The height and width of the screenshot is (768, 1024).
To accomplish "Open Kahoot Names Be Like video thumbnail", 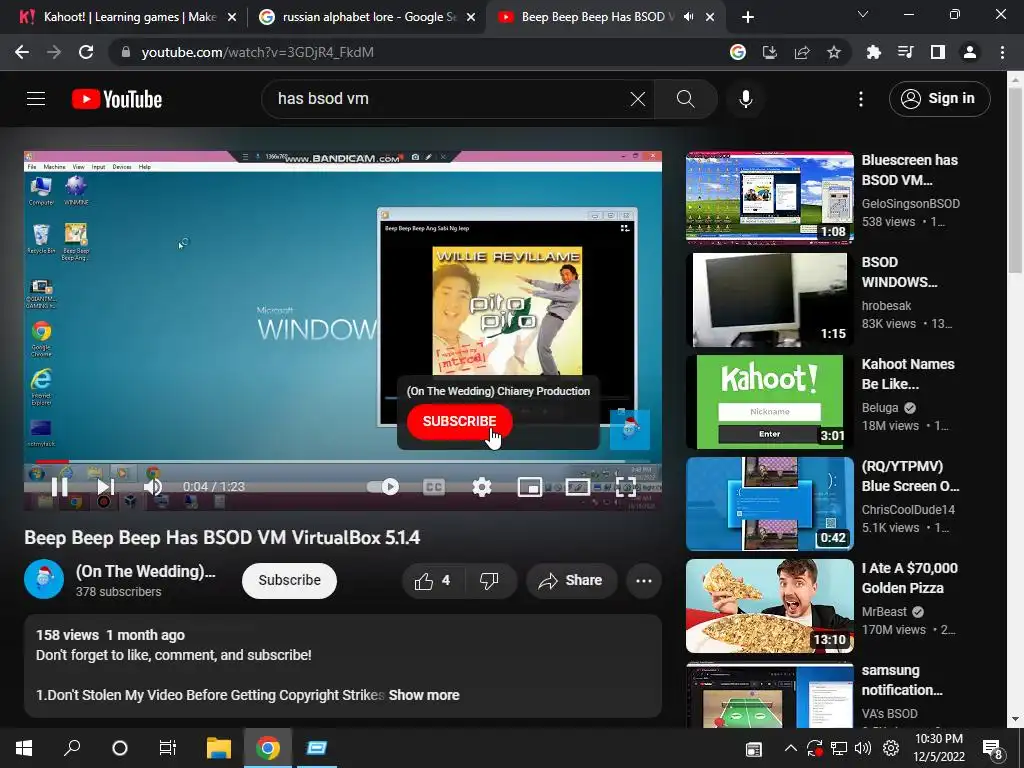I will click(769, 402).
